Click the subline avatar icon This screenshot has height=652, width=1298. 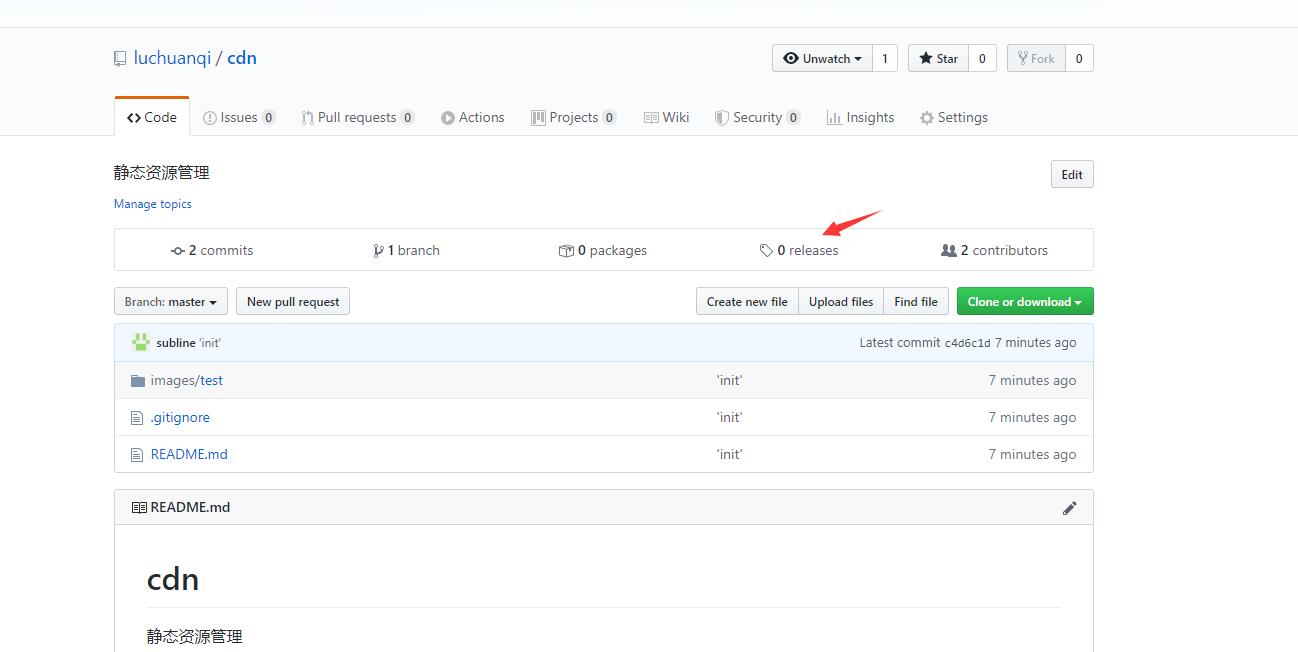[141, 342]
